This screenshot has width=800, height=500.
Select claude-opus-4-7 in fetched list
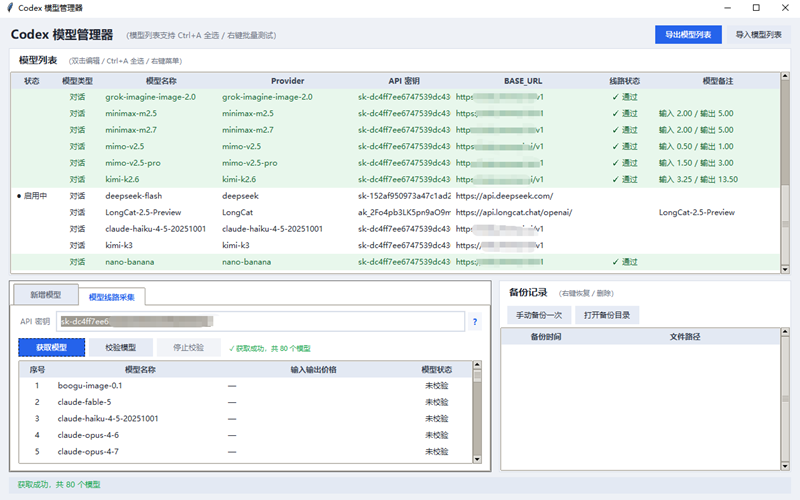pos(246,452)
